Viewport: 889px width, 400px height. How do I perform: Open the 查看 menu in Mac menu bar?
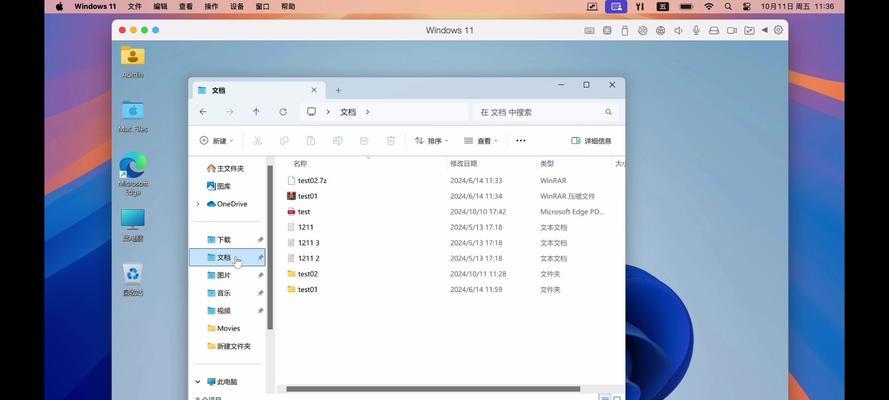tap(186, 6)
